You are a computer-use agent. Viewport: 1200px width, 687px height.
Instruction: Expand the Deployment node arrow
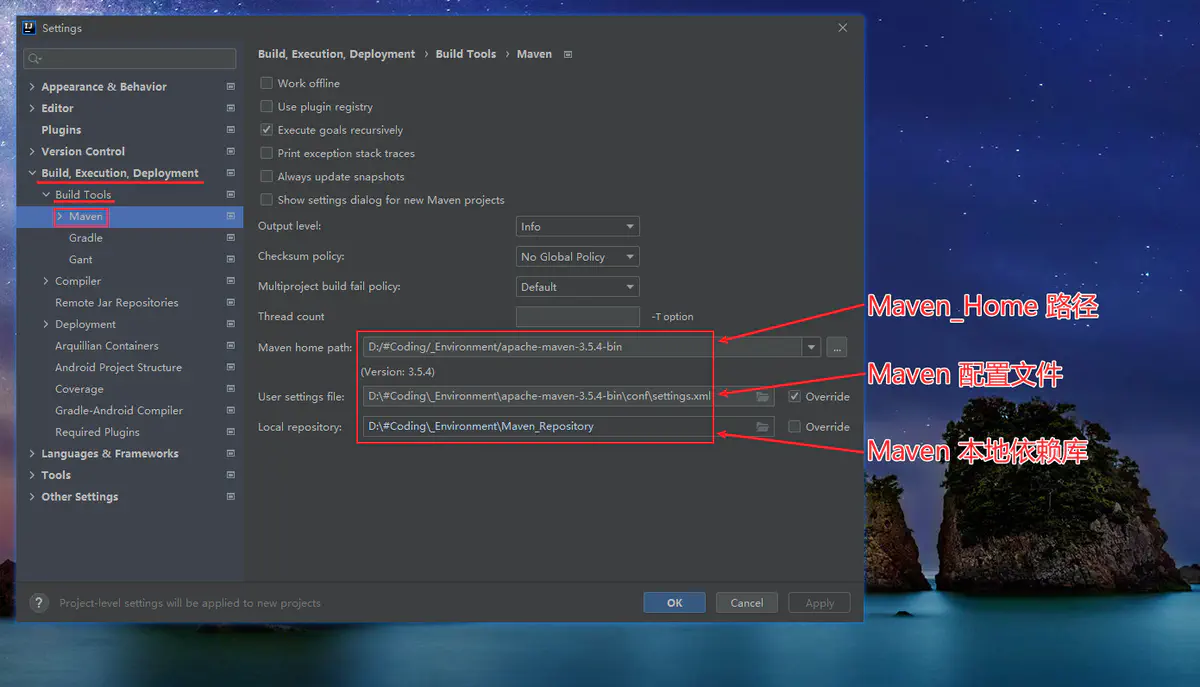coord(46,324)
